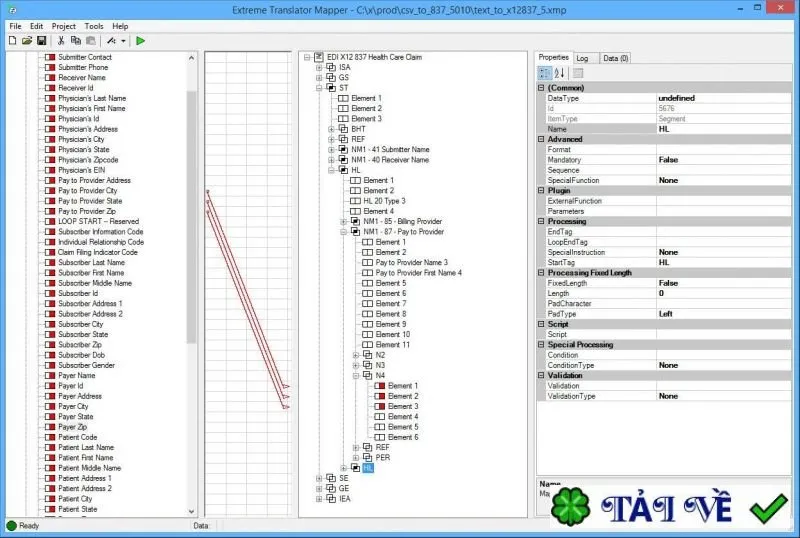Click the GS segment icon
The height and width of the screenshot is (538, 800).
coord(331,78)
